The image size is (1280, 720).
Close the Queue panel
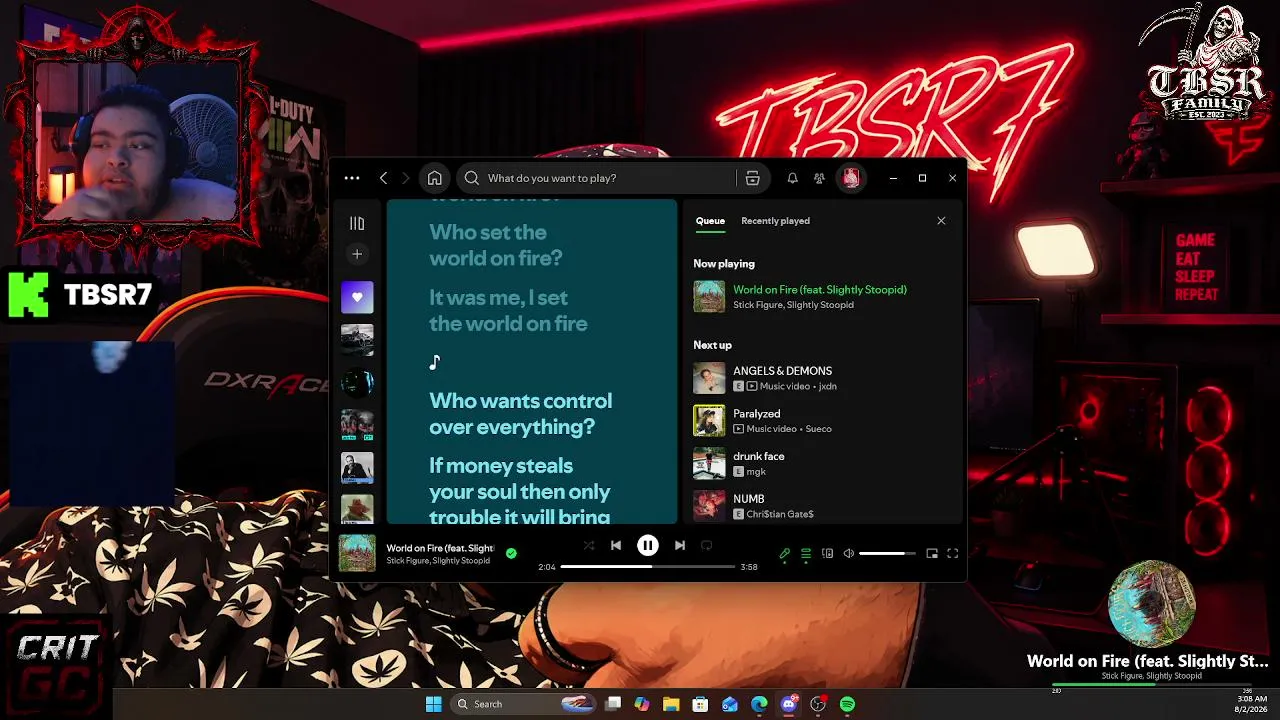point(941,221)
